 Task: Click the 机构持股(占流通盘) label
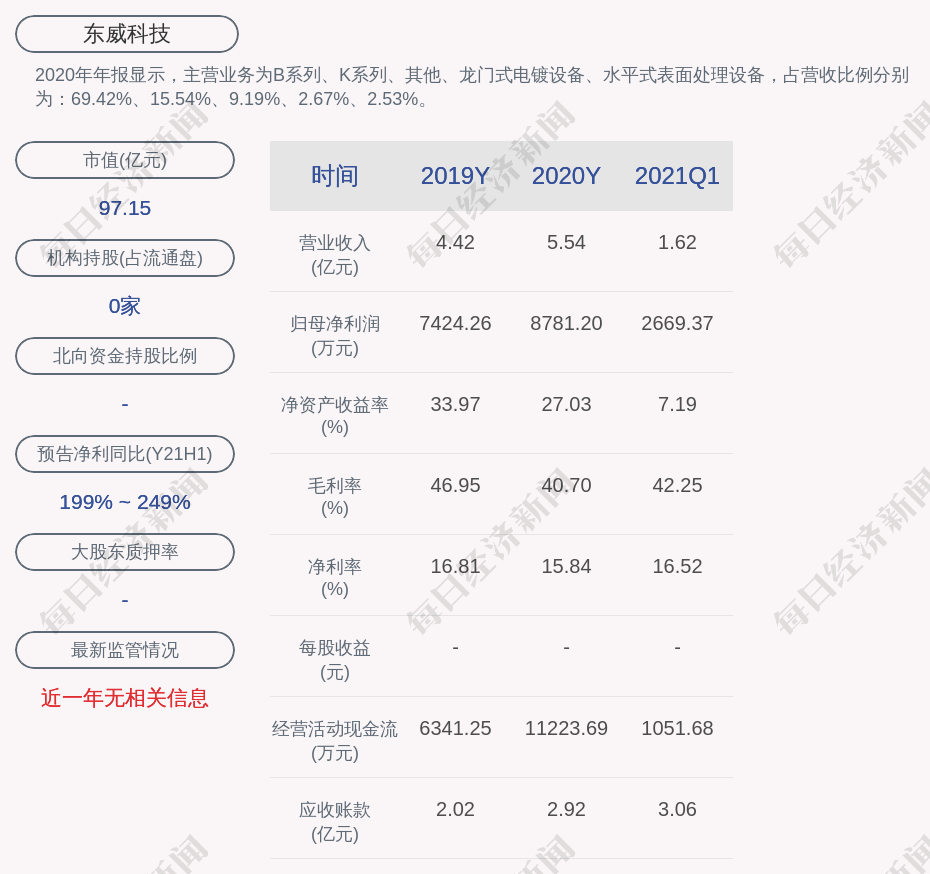pos(125,258)
